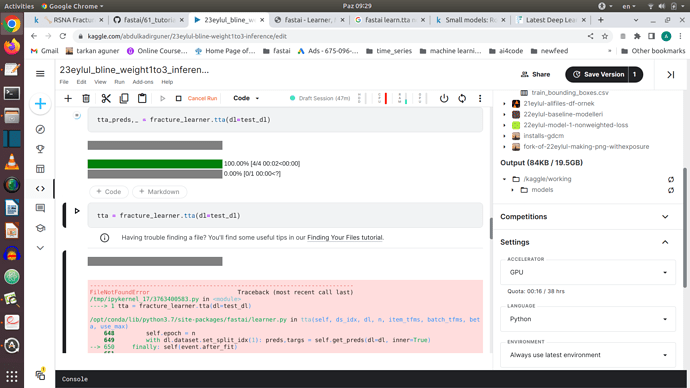Open the View menu

(x=100, y=82)
